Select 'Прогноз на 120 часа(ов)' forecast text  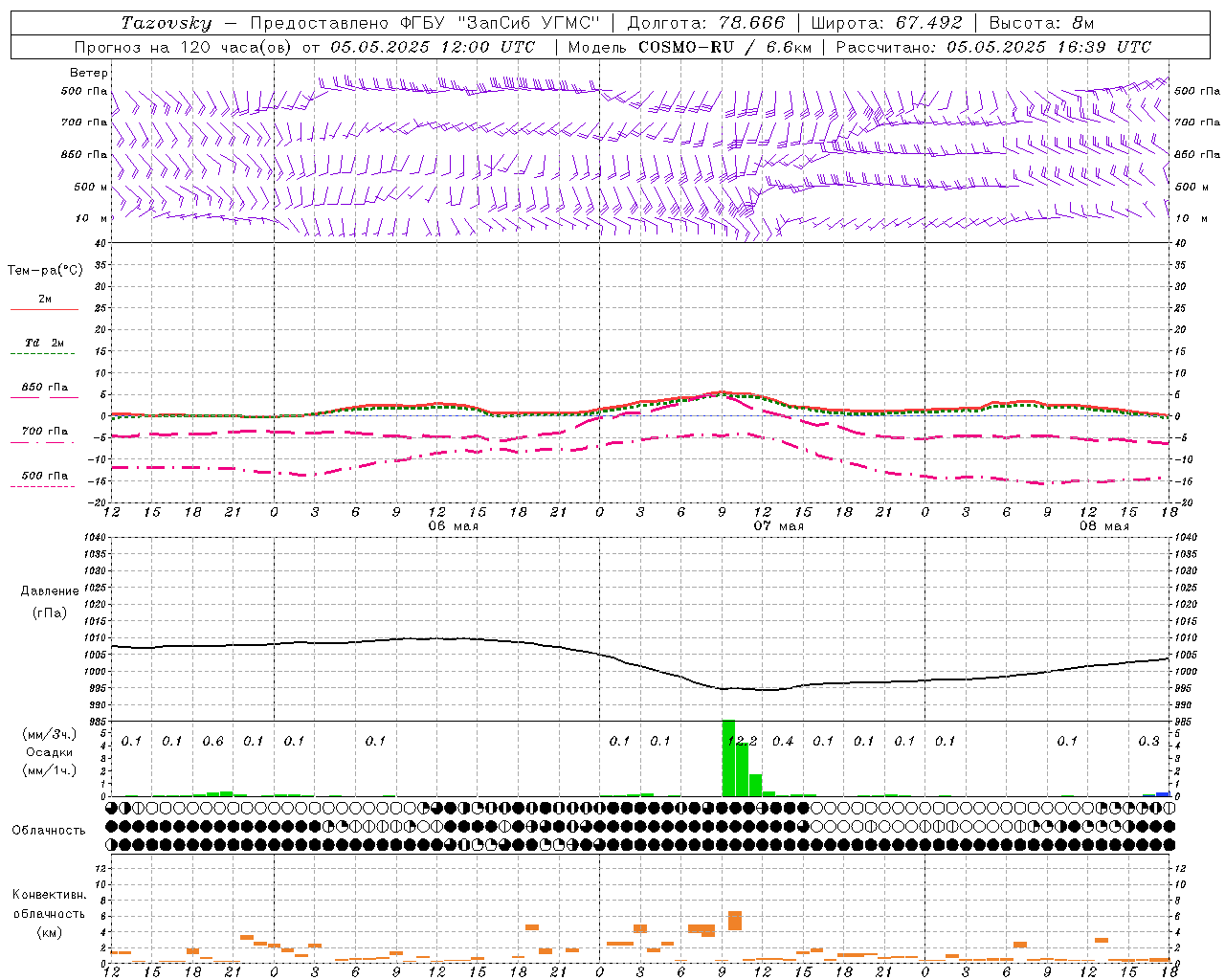click(x=184, y=47)
